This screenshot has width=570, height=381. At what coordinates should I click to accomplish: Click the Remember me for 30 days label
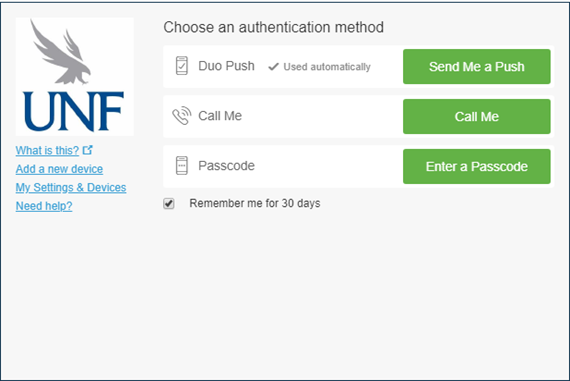tap(255, 203)
